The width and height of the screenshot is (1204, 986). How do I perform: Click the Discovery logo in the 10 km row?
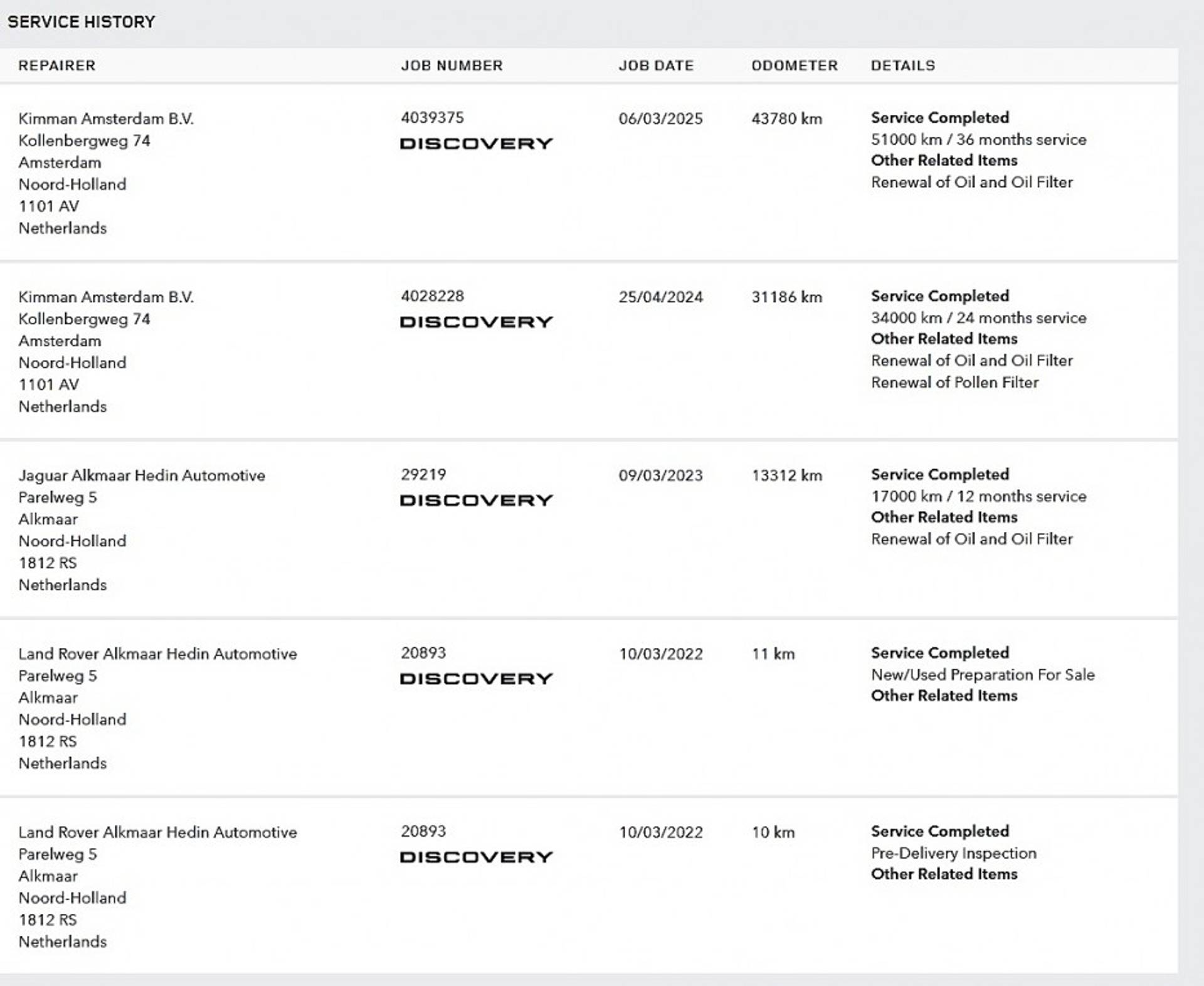[476, 857]
